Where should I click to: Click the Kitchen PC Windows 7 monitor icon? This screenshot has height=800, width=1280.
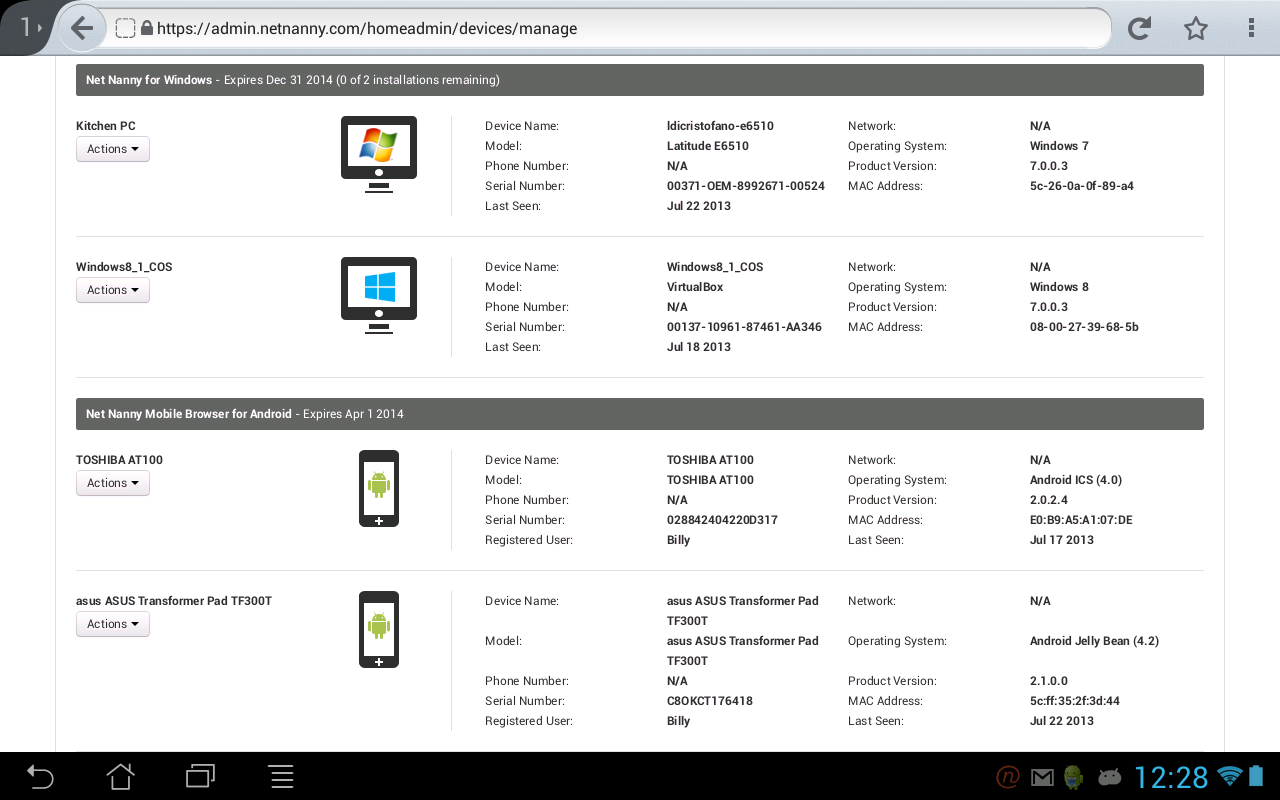point(379,154)
